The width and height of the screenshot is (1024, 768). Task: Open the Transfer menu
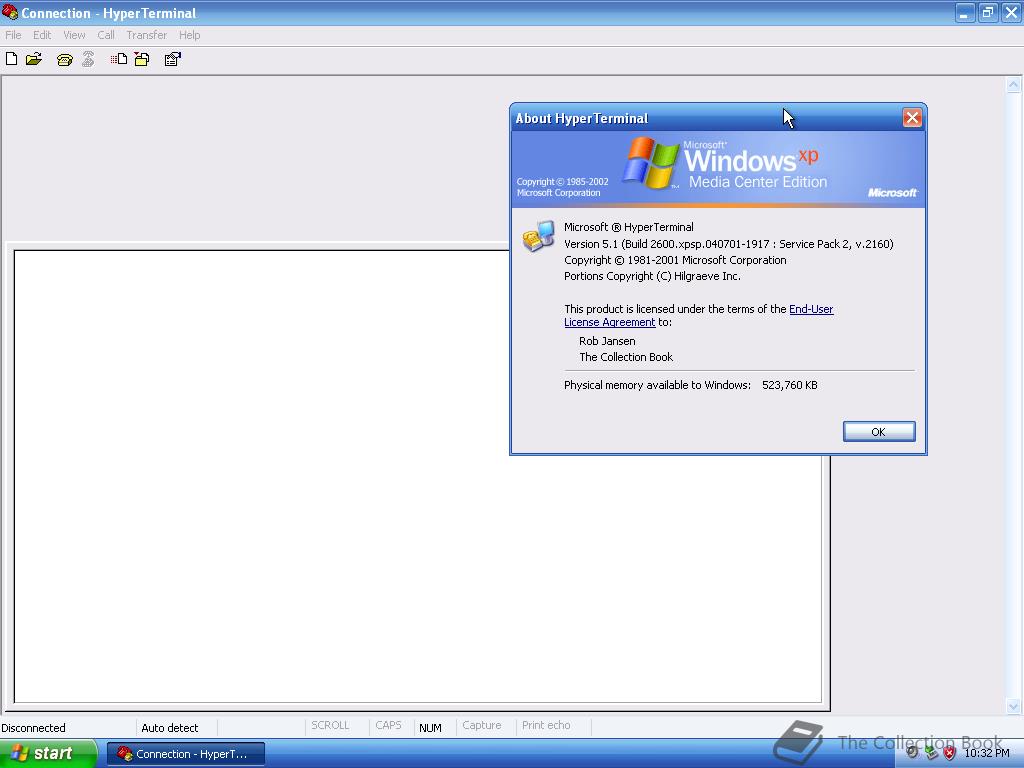point(146,35)
